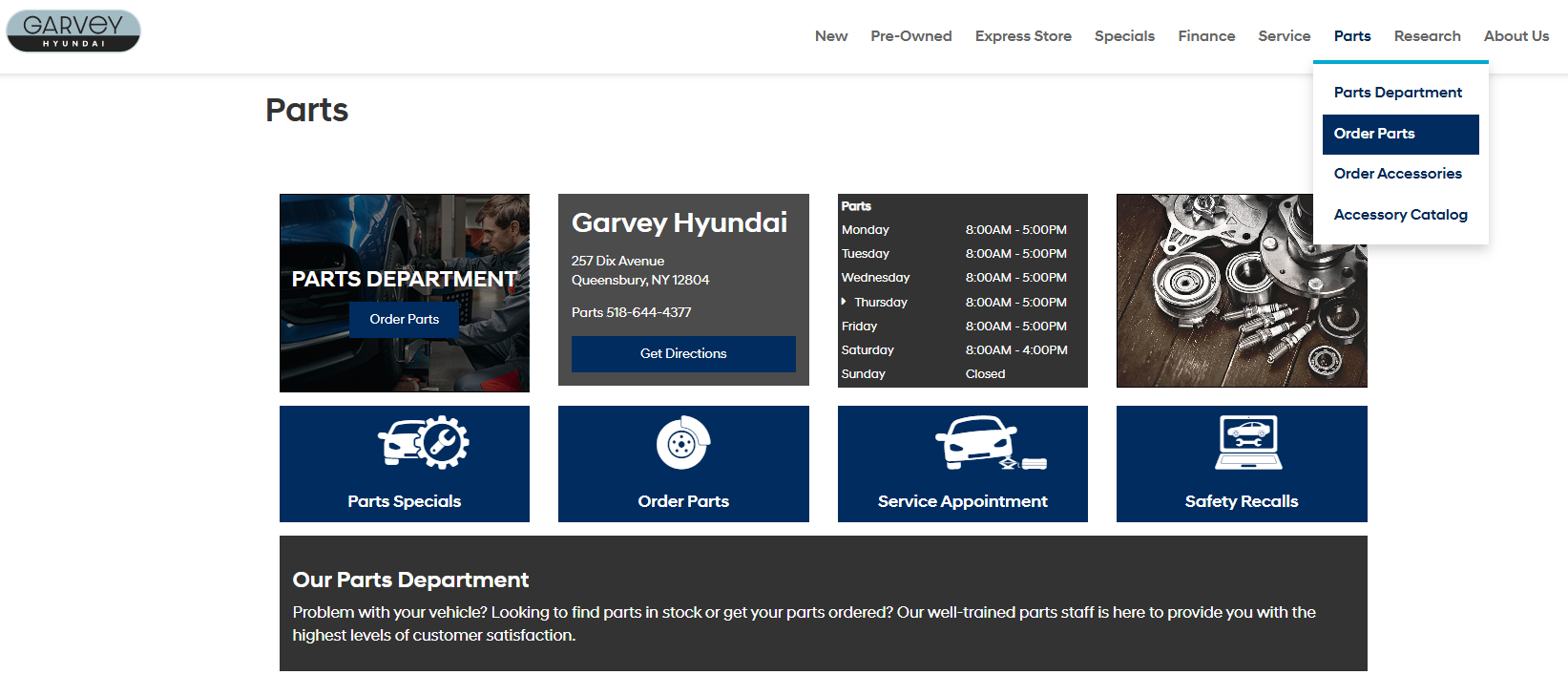
Task: Click the Queensbury, NY 12804 line
Action: [x=640, y=280]
